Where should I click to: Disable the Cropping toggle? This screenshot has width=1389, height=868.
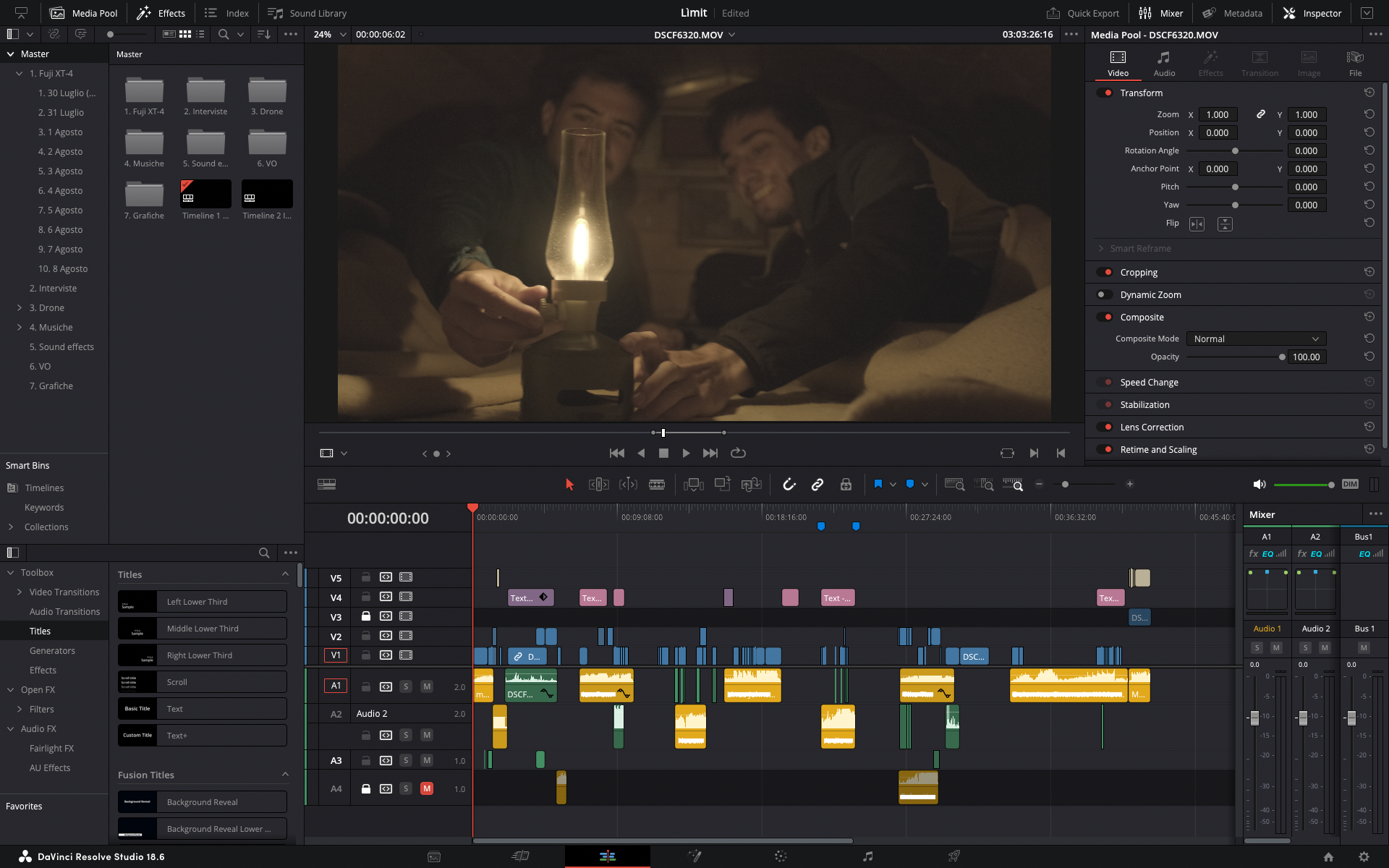1105,273
